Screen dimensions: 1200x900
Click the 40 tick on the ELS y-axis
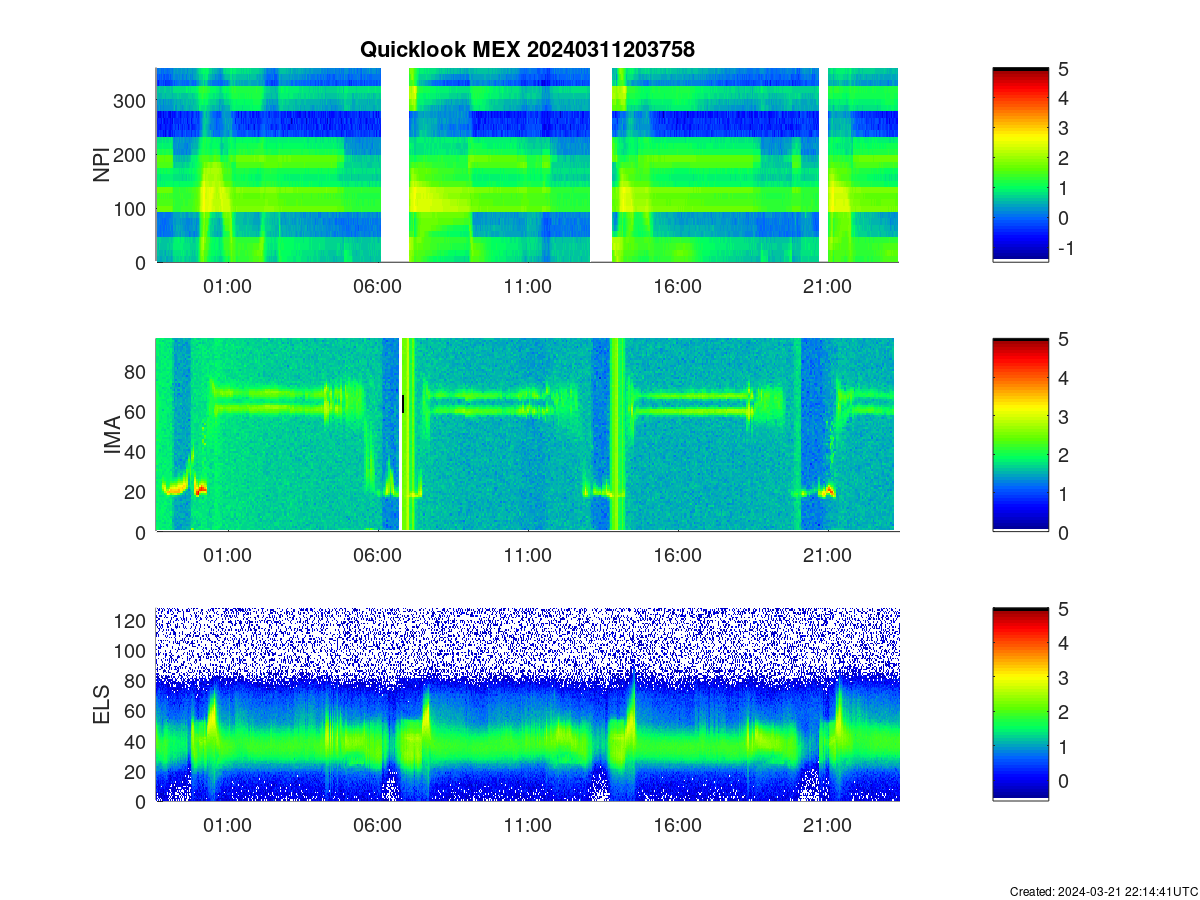click(x=137, y=741)
